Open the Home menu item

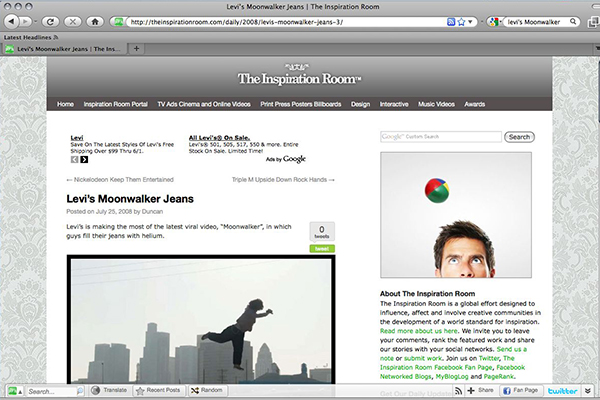pos(65,104)
